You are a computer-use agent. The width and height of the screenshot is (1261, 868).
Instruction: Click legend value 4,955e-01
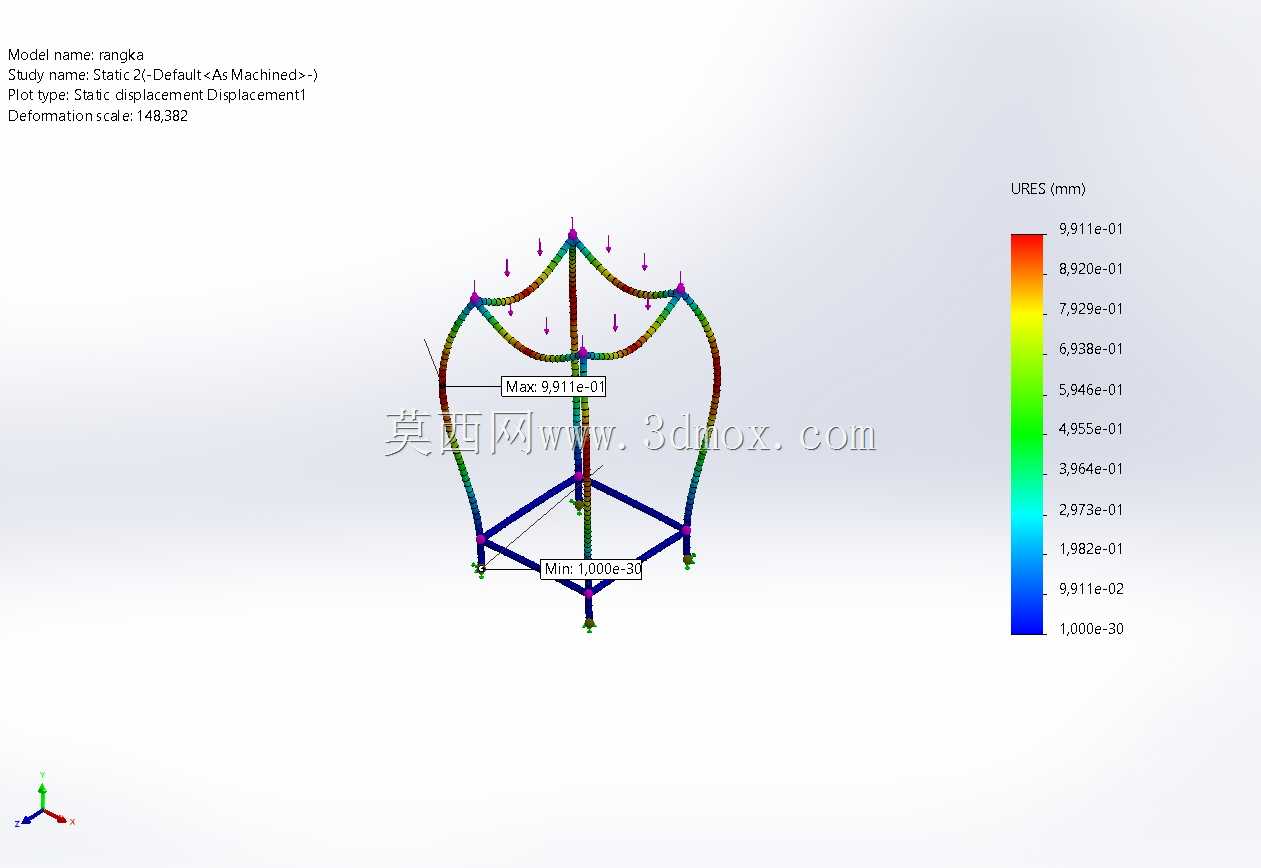1091,429
